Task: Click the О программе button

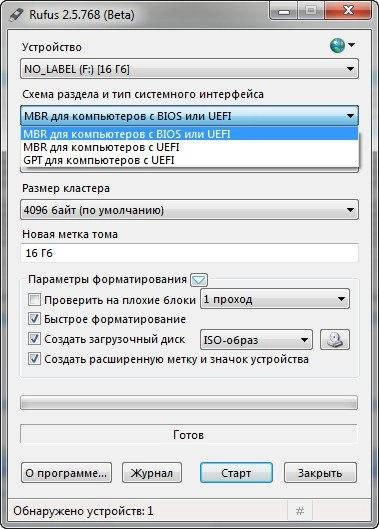Action: point(66,473)
